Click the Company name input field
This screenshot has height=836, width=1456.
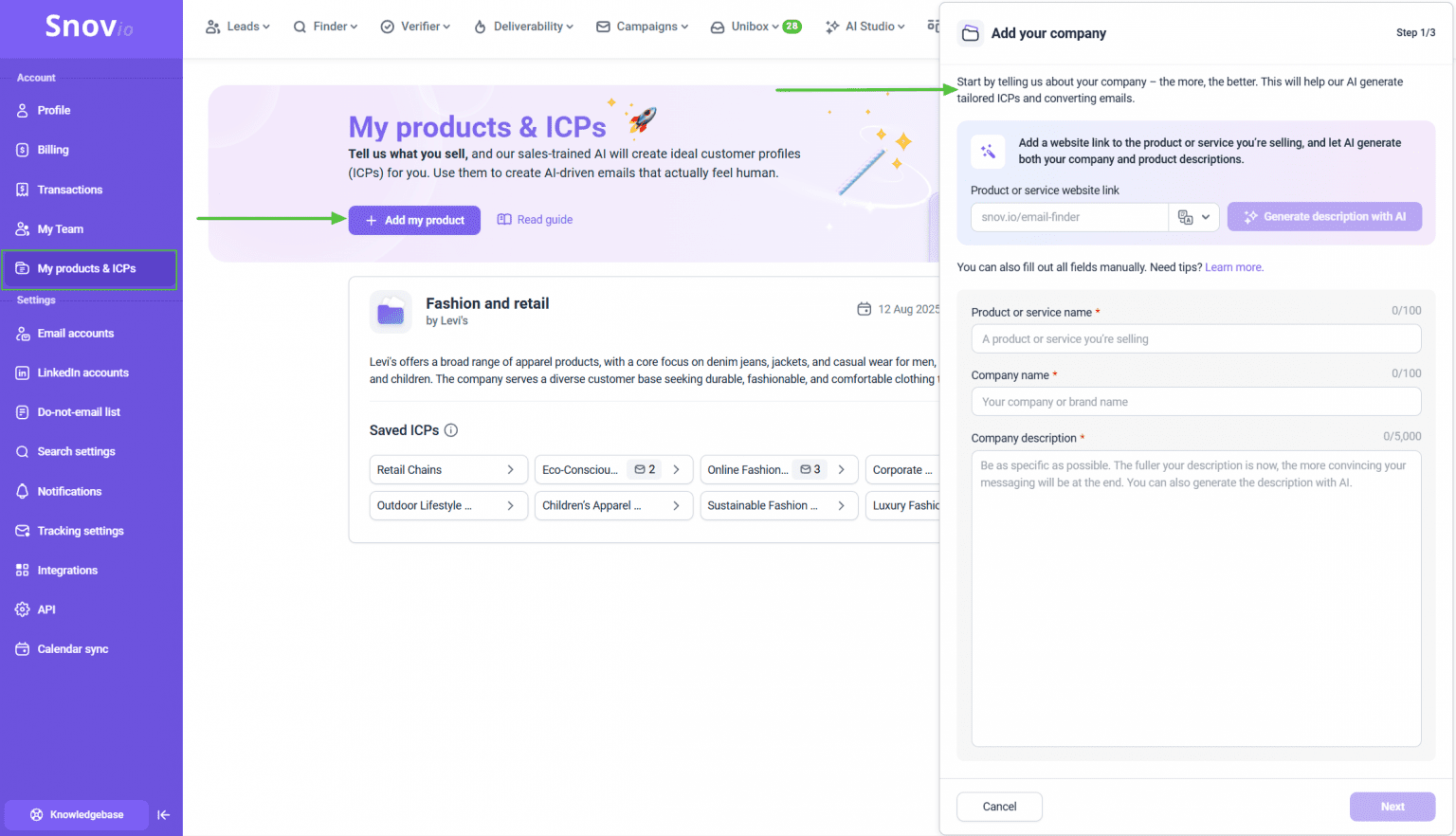(x=1195, y=402)
